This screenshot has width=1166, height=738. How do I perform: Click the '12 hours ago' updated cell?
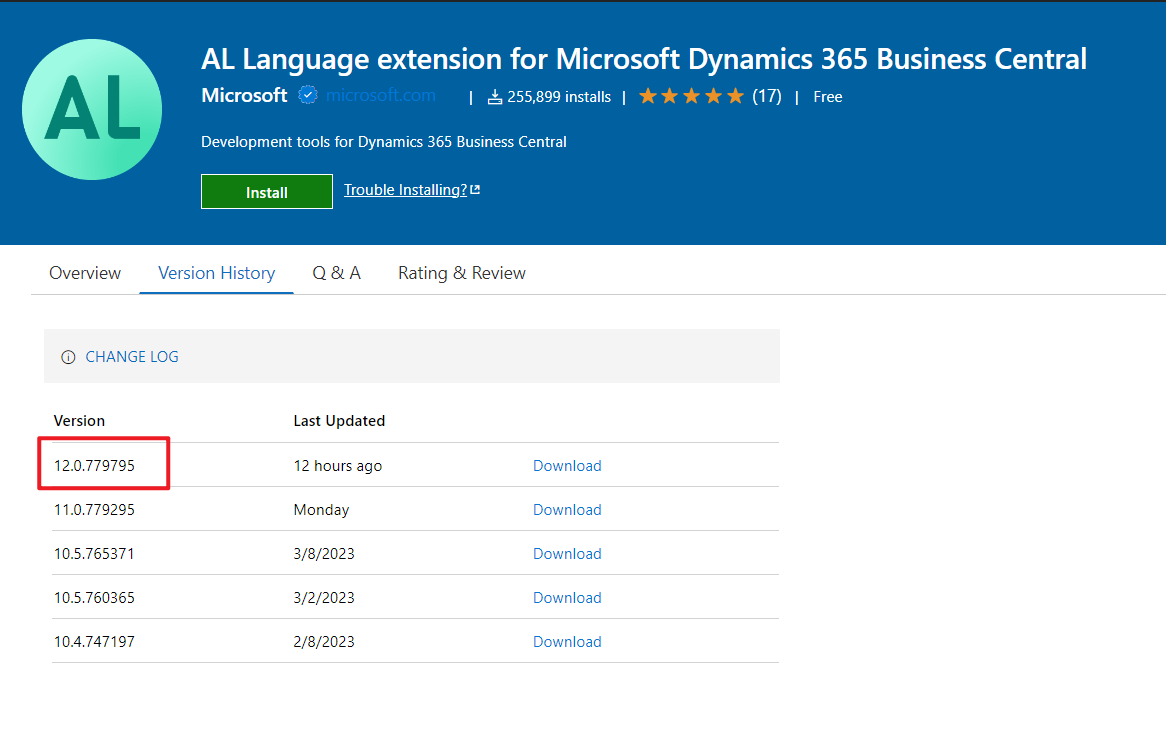click(x=338, y=466)
